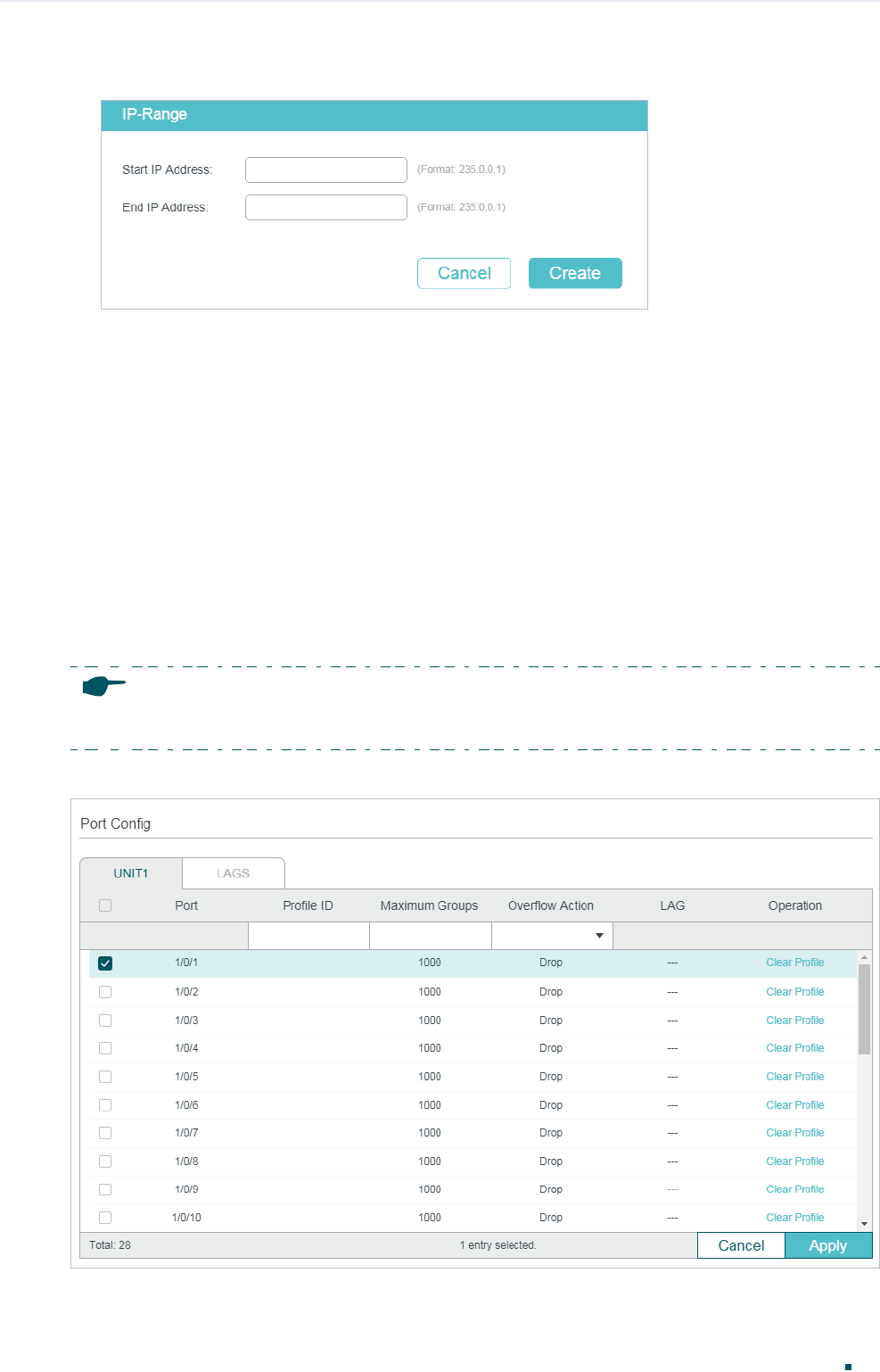The width and height of the screenshot is (880, 1372).
Task: Select the UNIT1 tab
Action: (131, 873)
